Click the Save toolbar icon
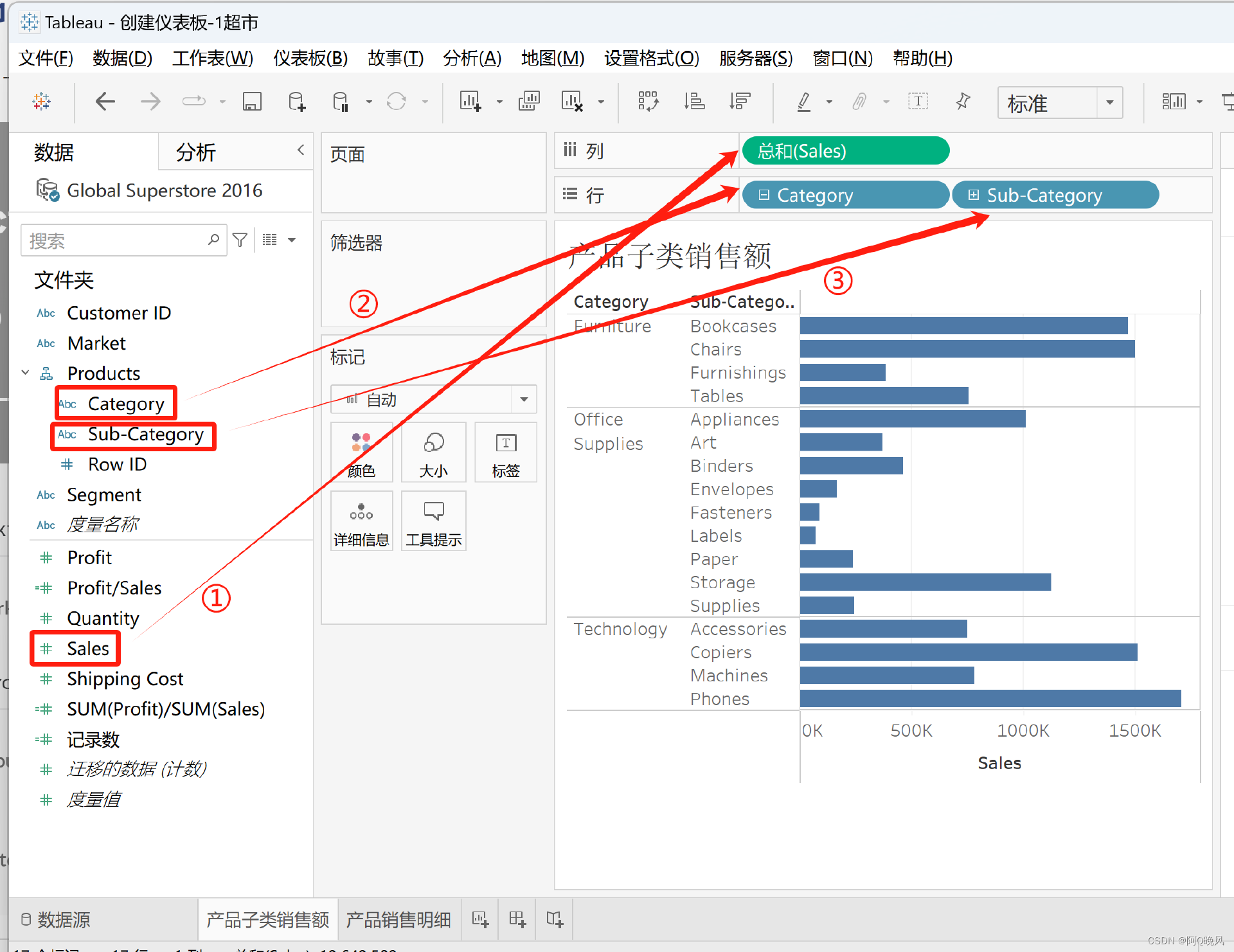 (x=252, y=102)
